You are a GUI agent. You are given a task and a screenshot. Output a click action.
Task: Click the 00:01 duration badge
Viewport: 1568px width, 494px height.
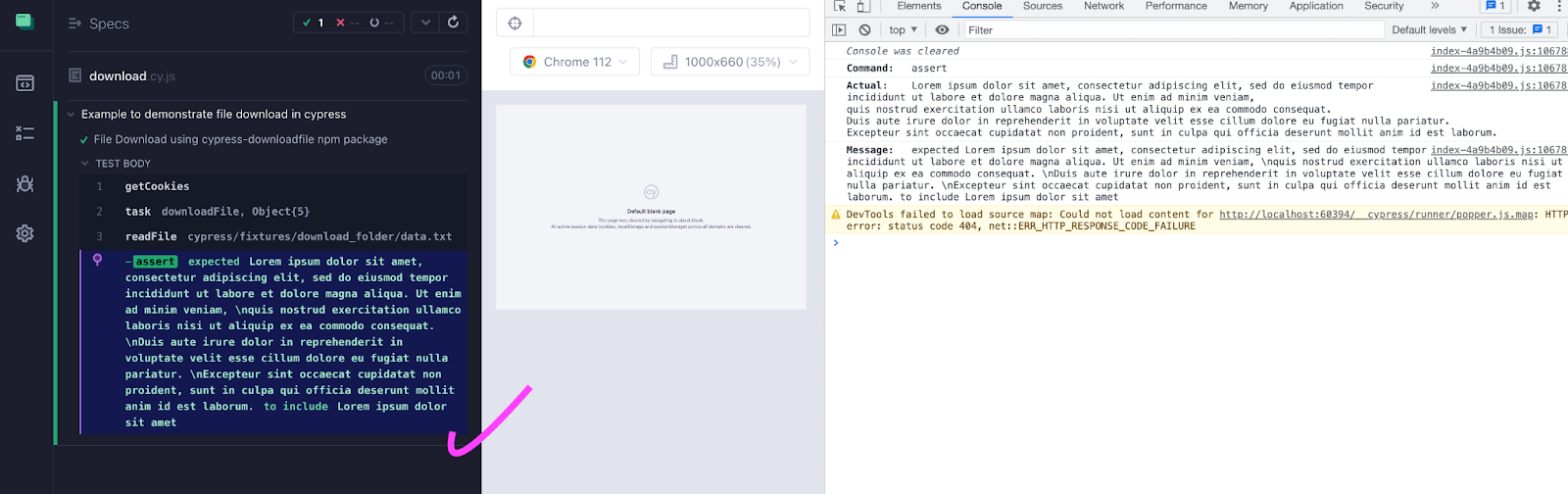click(446, 75)
